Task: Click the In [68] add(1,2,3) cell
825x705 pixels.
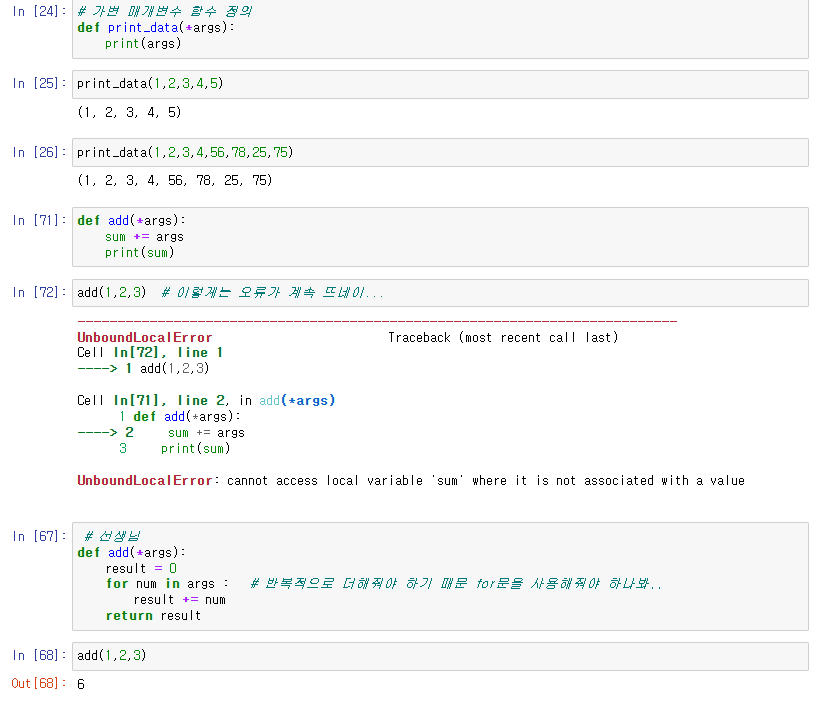Action: (x=440, y=656)
